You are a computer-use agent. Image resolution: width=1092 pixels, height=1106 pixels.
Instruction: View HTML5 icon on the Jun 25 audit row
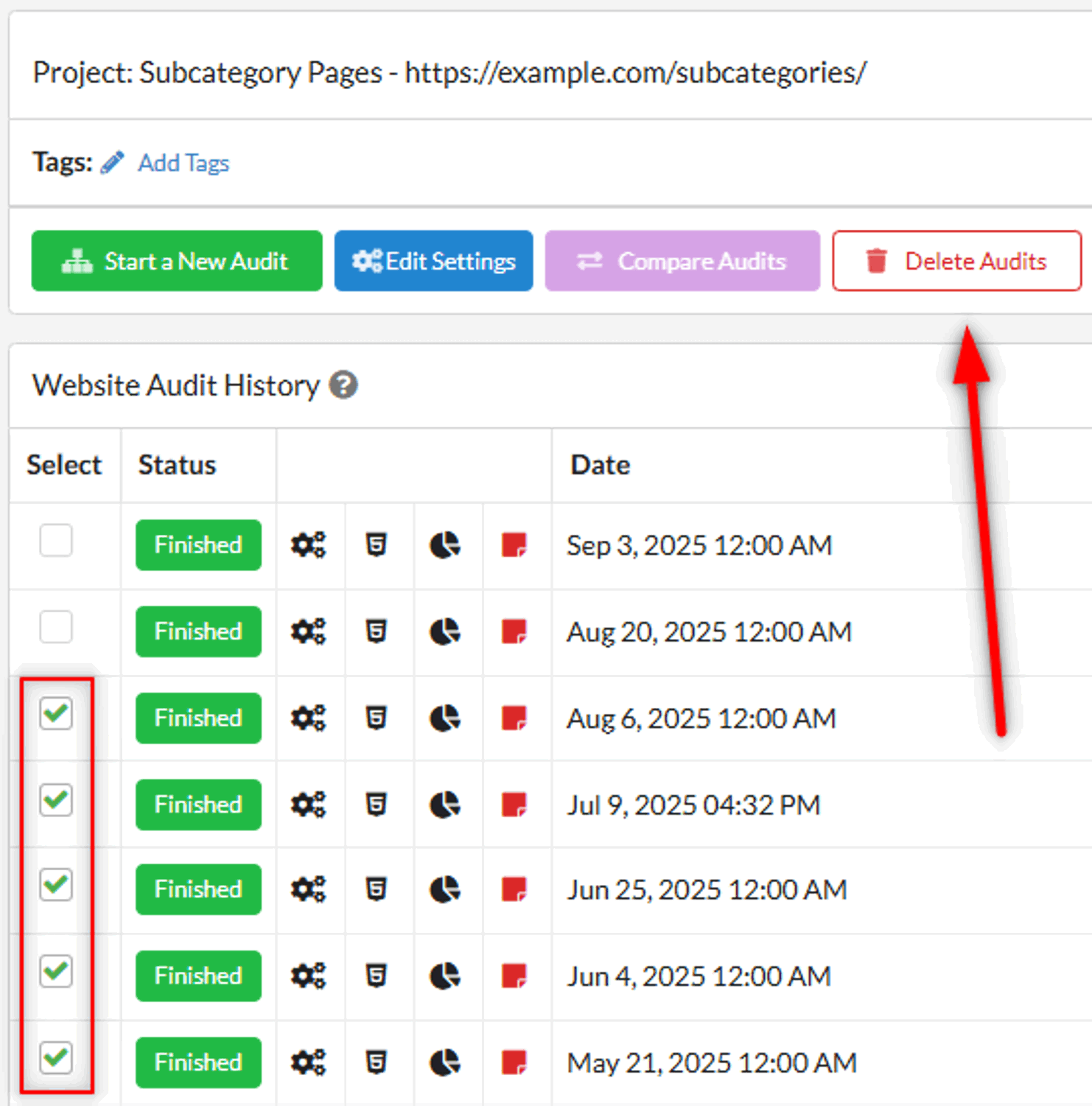pyautogui.click(x=377, y=889)
